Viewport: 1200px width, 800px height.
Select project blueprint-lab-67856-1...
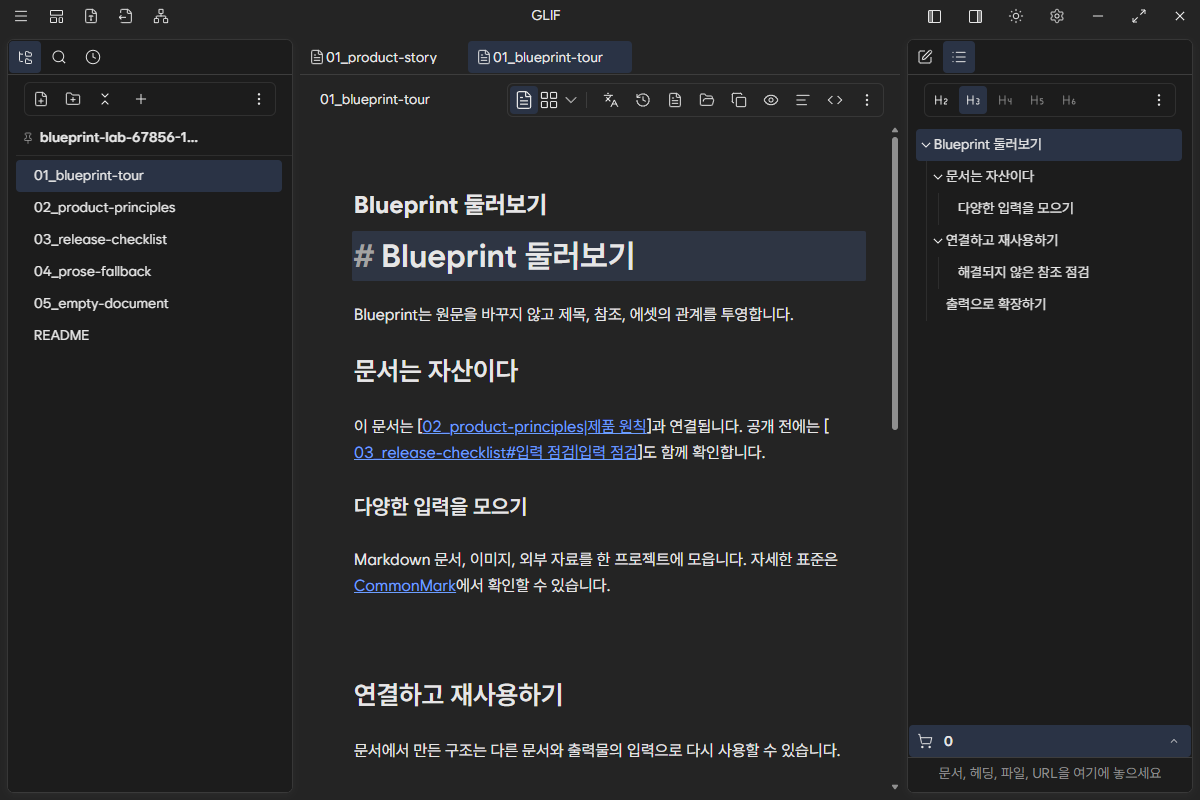(x=119, y=137)
